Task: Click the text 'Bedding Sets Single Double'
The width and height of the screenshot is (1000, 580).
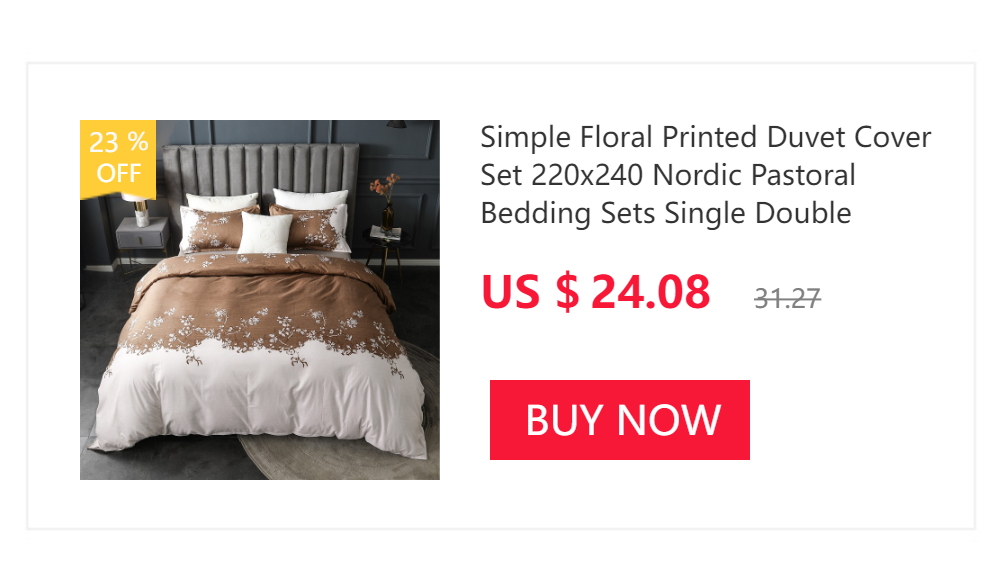Action: click(x=666, y=213)
